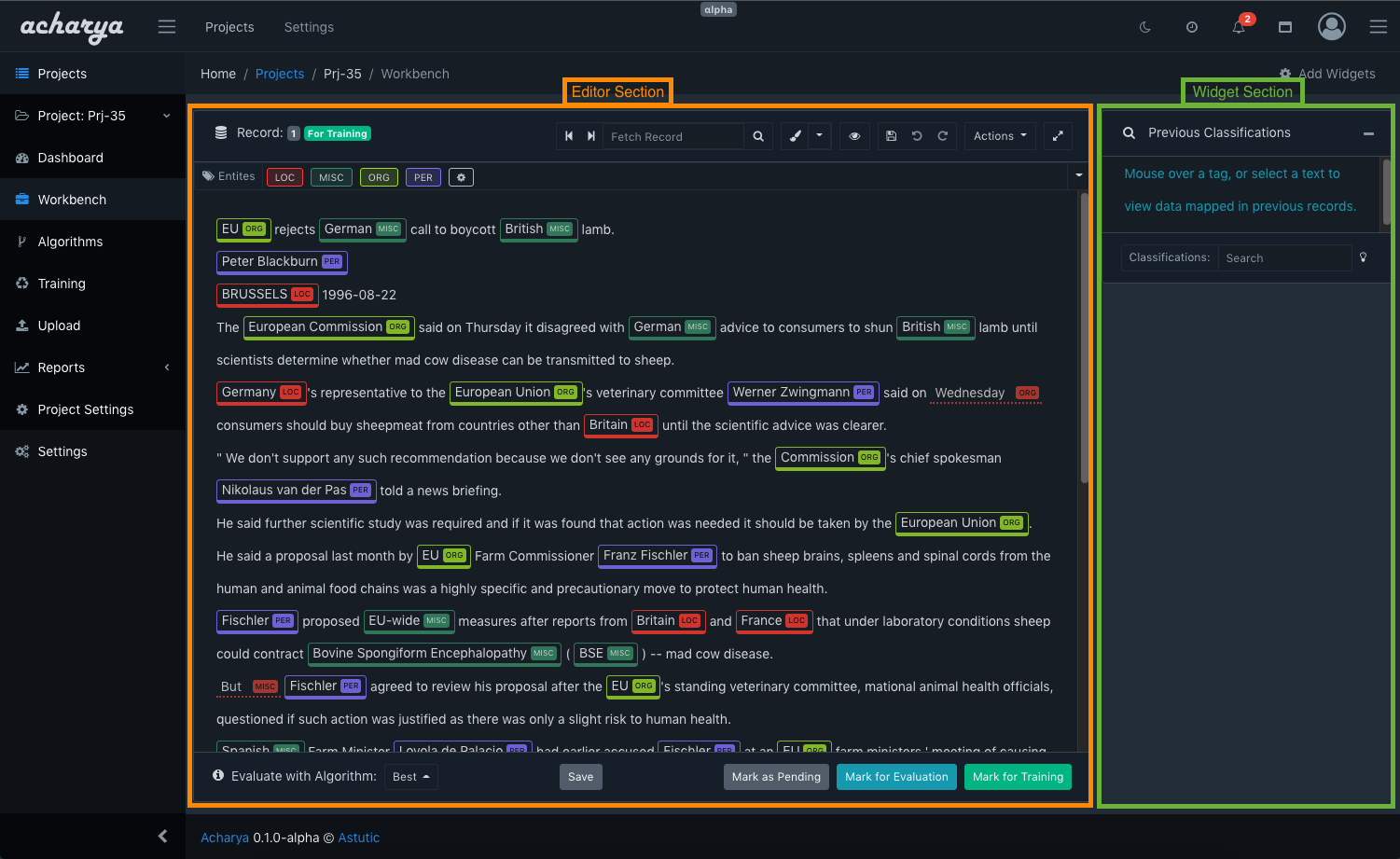Screen dimensions: 1400x859
Task: Open Algorithms in the sidebar
Action: pyautogui.click(x=70, y=242)
